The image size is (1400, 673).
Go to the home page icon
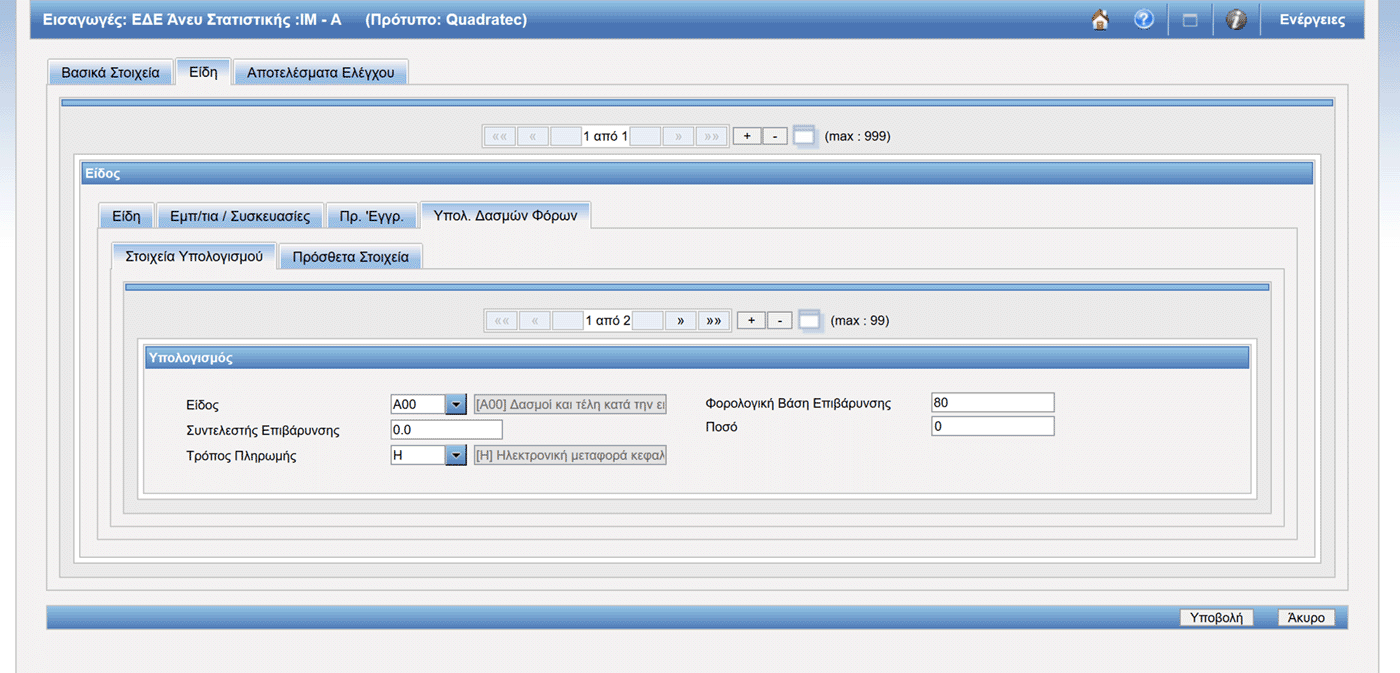click(x=1100, y=20)
